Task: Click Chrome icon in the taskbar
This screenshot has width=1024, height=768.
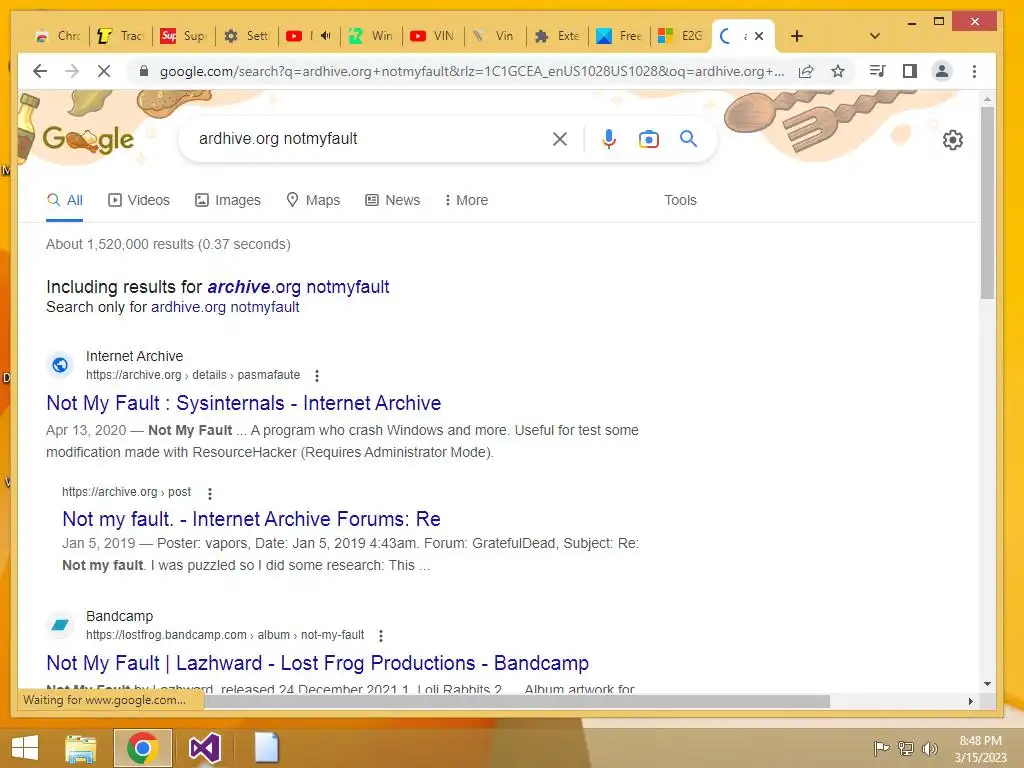Action: (x=142, y=748)
